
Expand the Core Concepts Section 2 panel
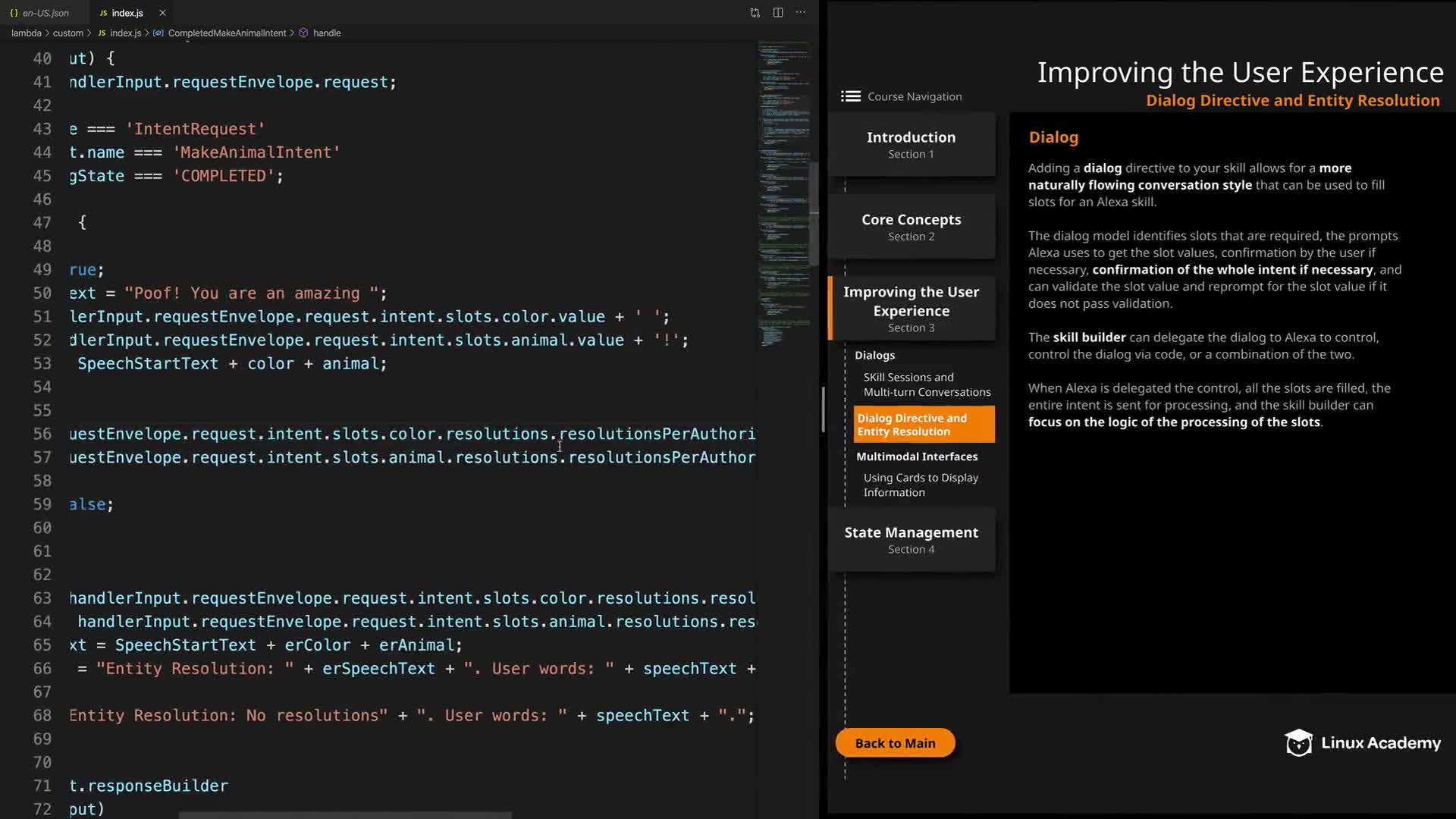[911, 227]
